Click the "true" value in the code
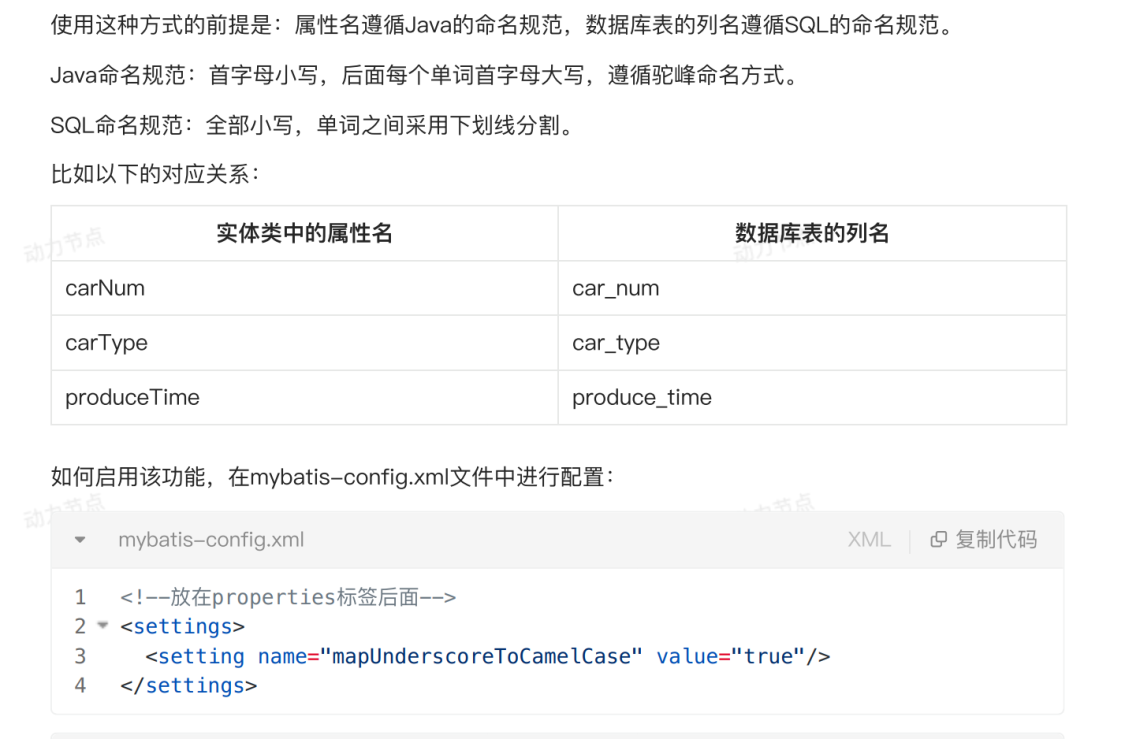The width and height of the screenshot is (1125, 739). [768, 656]
